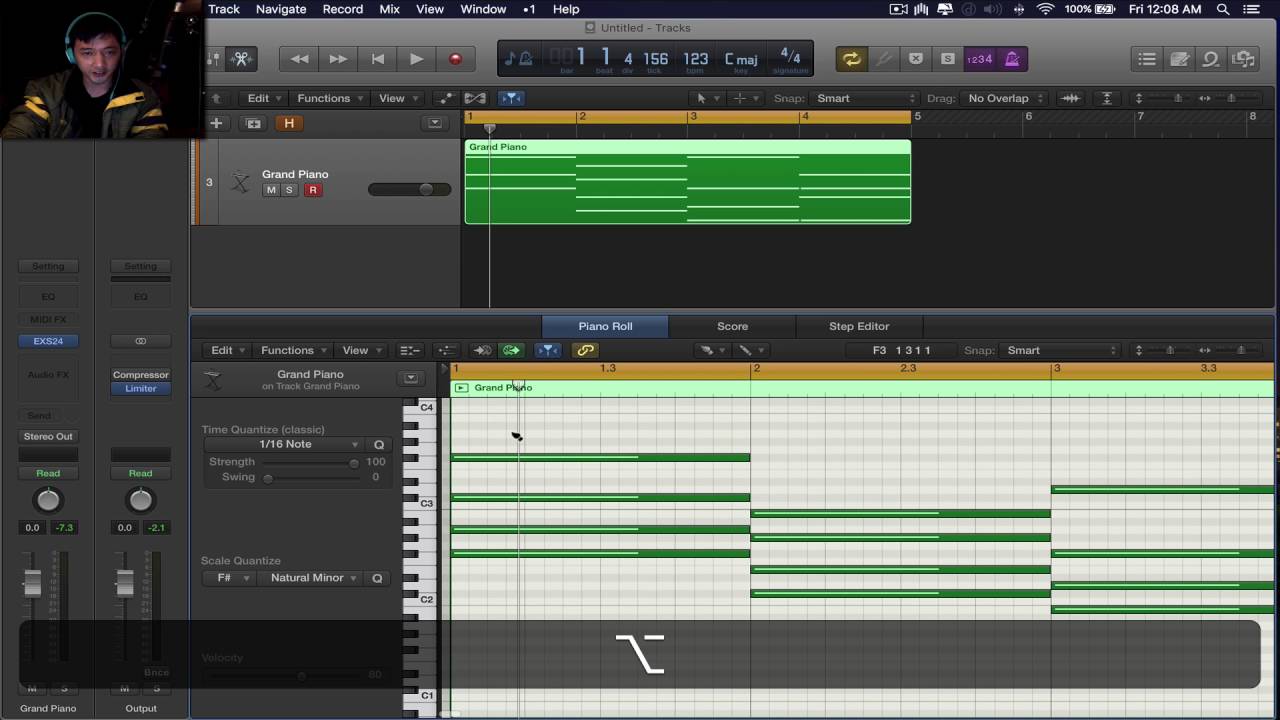Viewport: 1280px width, 720px height.
Task: Open the Time Quantize 1/16 Note dropdown
Action: tap(285, 444)
